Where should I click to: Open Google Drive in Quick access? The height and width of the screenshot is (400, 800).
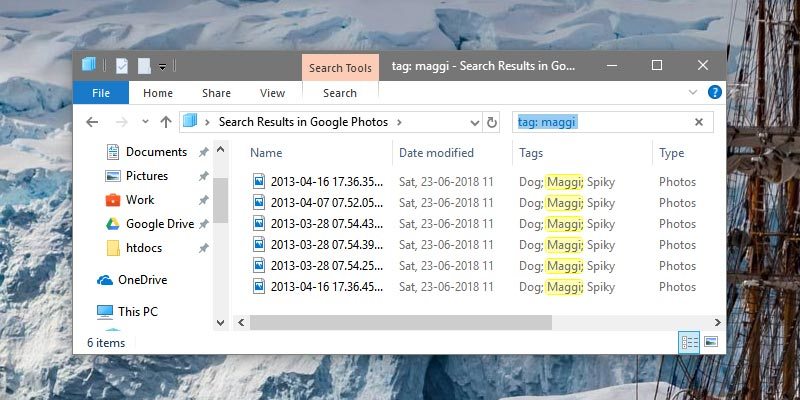point(159,224)
